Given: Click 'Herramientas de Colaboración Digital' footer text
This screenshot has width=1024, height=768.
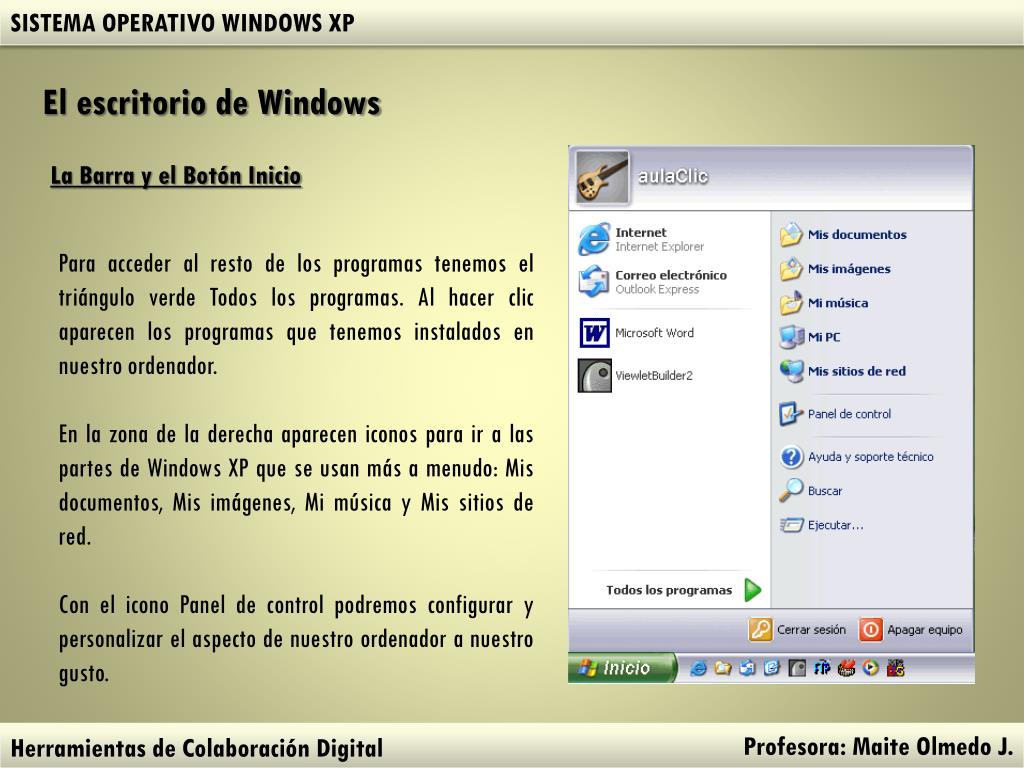Looking at the screenshot, I should coord(197,748).
